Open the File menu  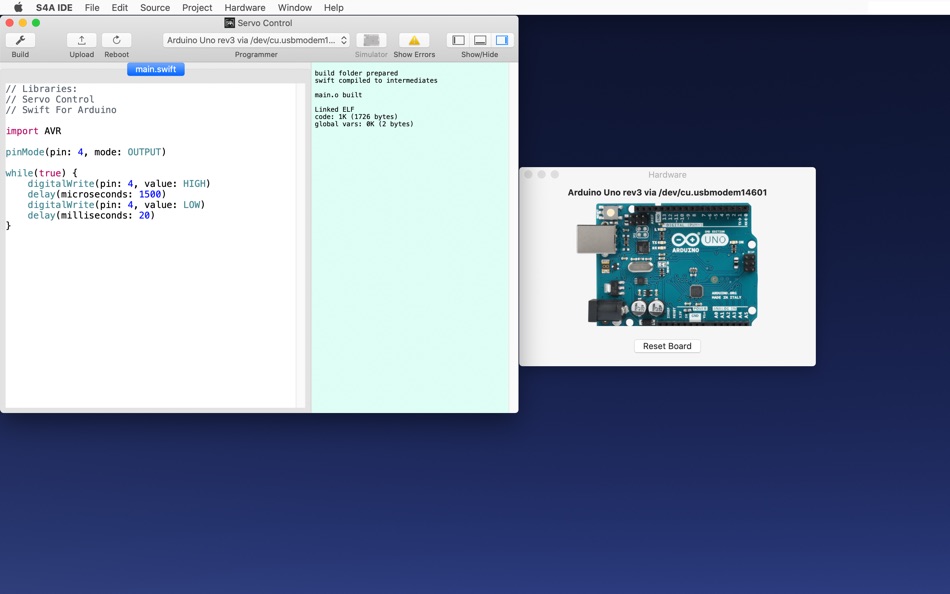point(92,7)
